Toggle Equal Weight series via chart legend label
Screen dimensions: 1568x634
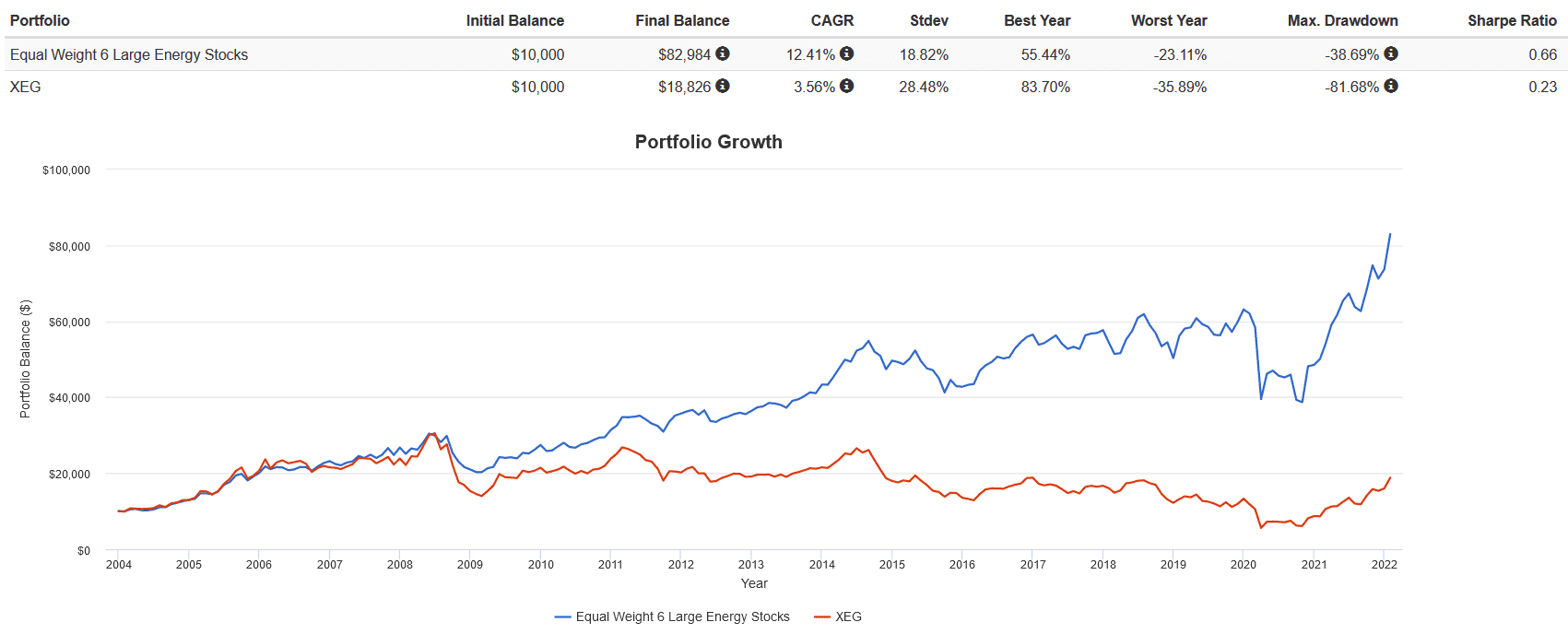(x=682, y=616)
